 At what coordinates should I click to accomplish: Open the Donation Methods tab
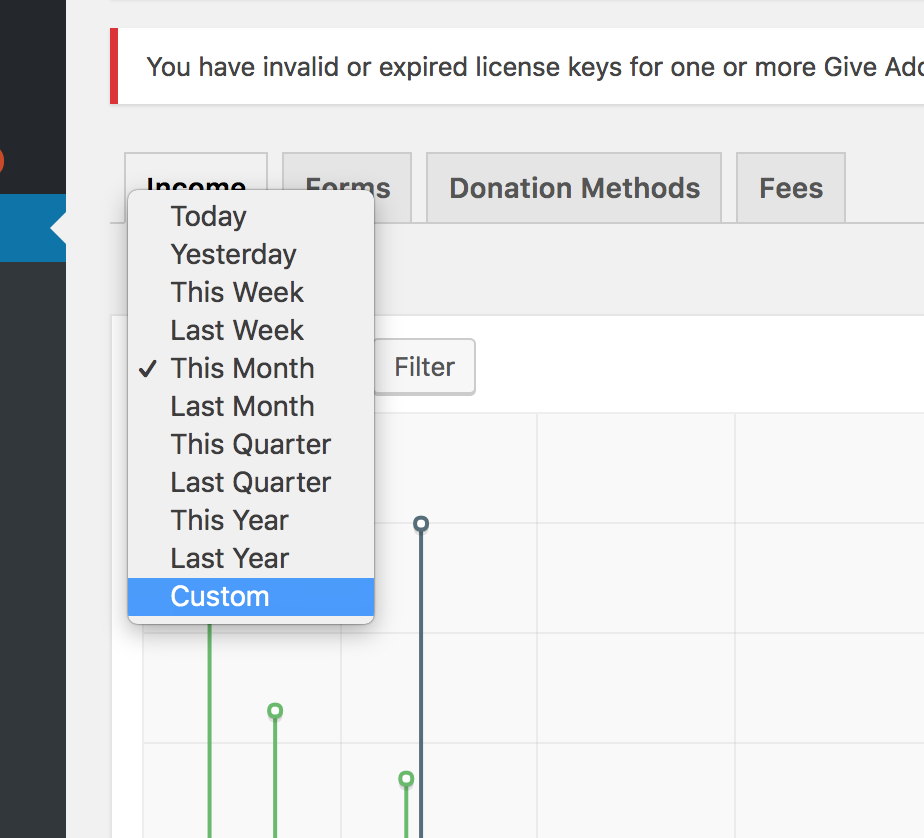click(x=573, y=187)
